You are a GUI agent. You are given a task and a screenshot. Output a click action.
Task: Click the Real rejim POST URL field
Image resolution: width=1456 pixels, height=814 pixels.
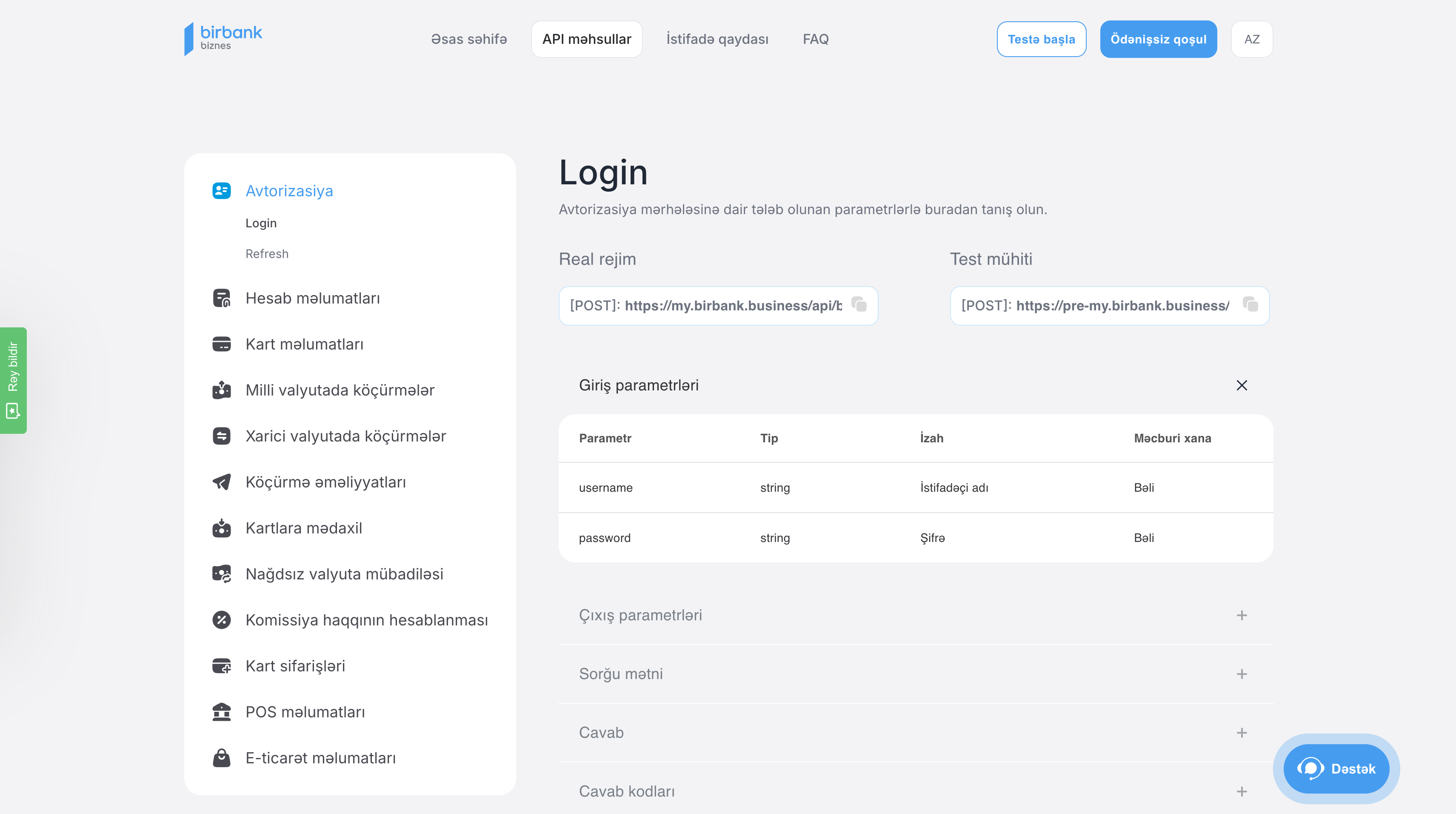tap(718, 305)
